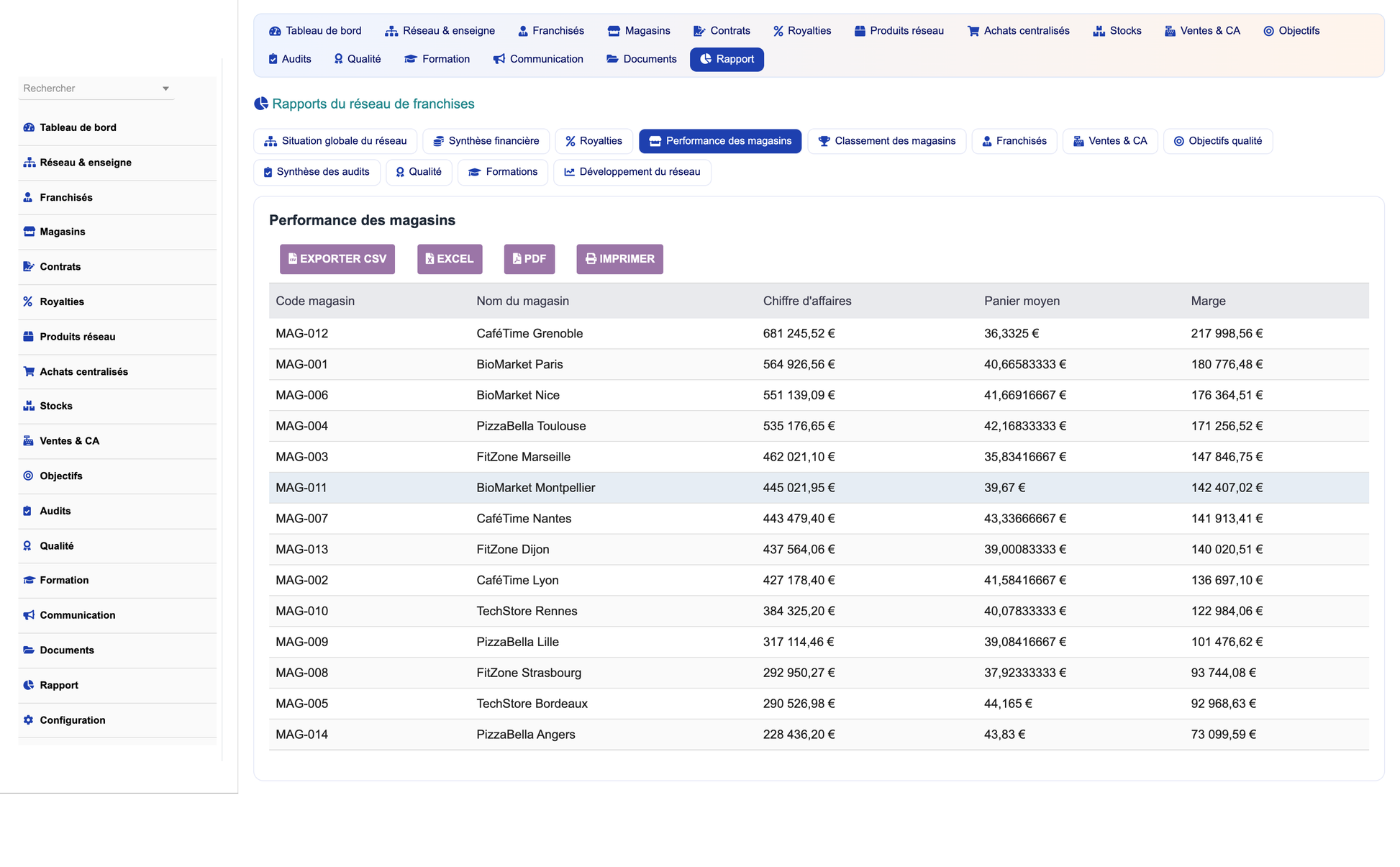1400x867 pixels.
Task: Click the Stocks boxes icon in sidebar
Action: [x=29, y=406]
